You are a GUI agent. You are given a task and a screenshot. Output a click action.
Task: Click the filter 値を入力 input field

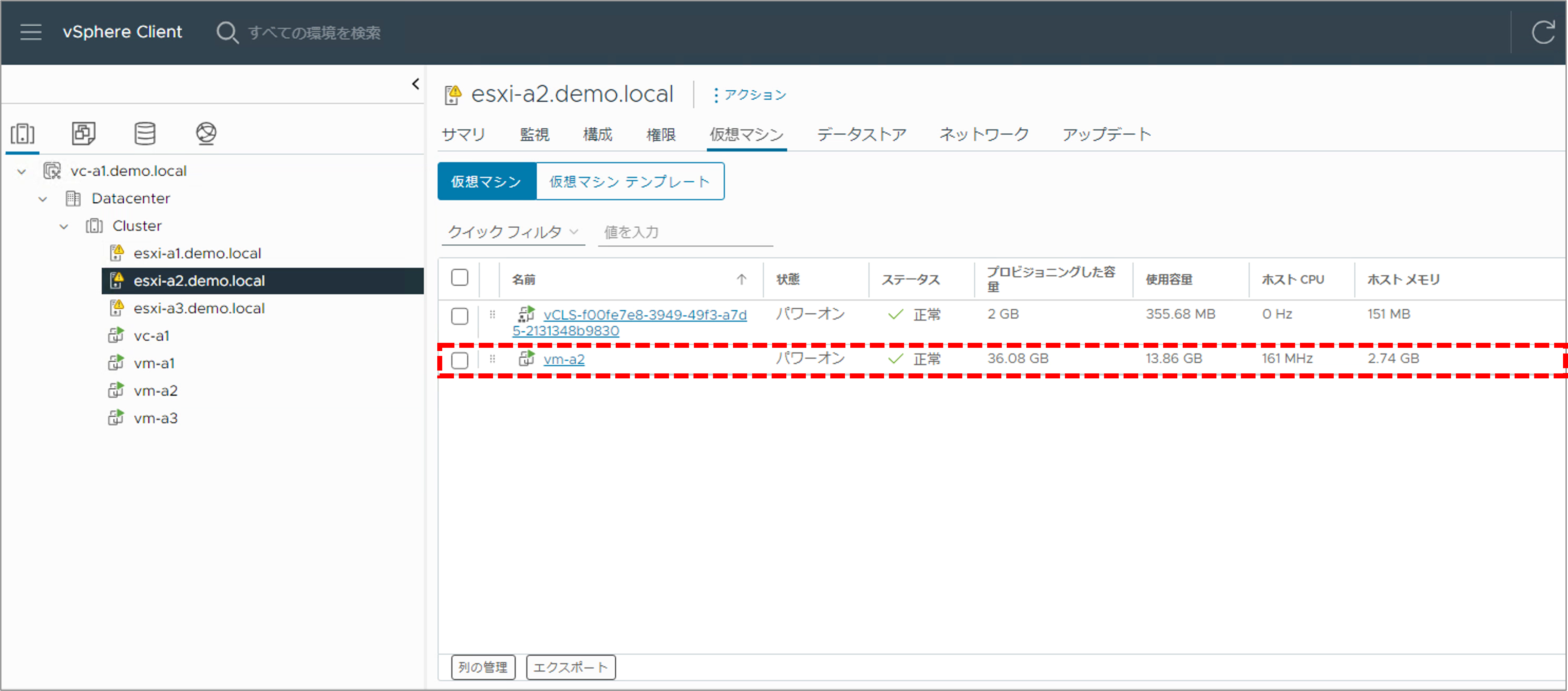685,232
